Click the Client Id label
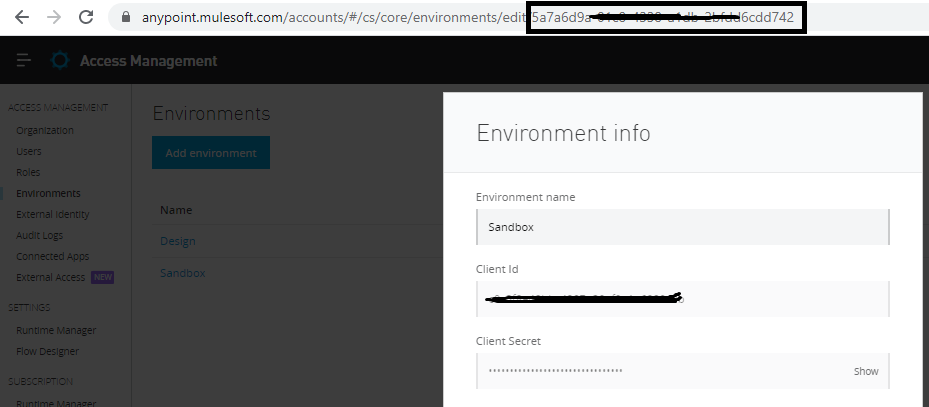The height and width of the screenshot is (407, 929). (497, 269)
